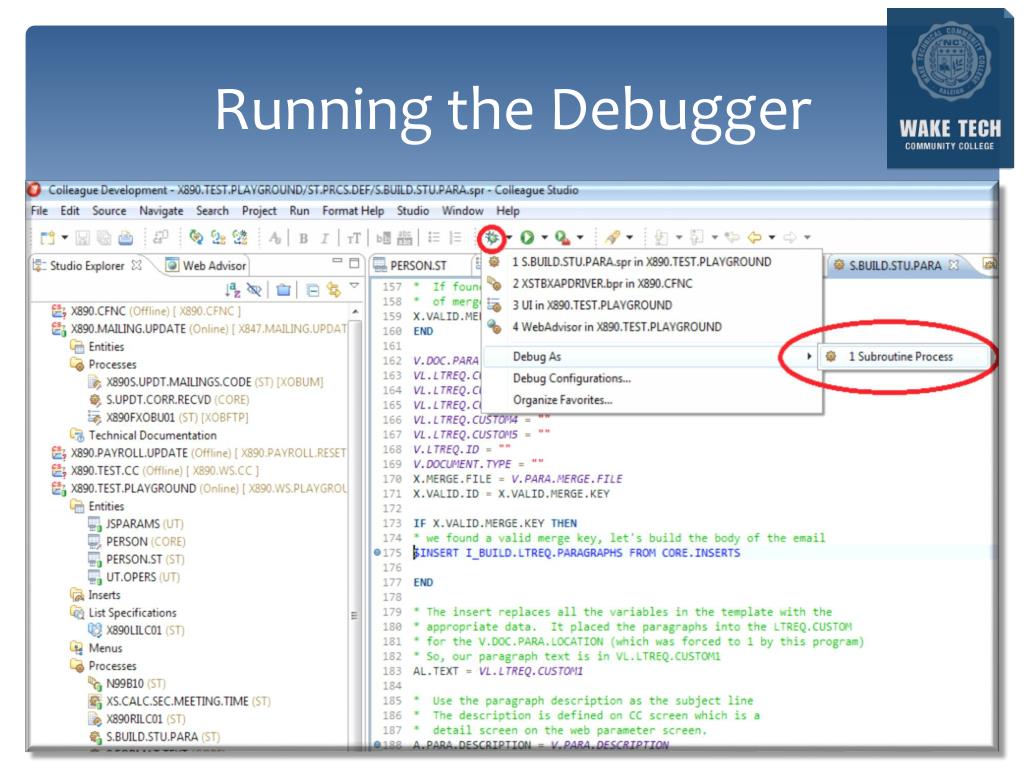Click the New wizard icon
Image resolution: width=1024 pixels, height=768 pixels.
click(48, 238)
